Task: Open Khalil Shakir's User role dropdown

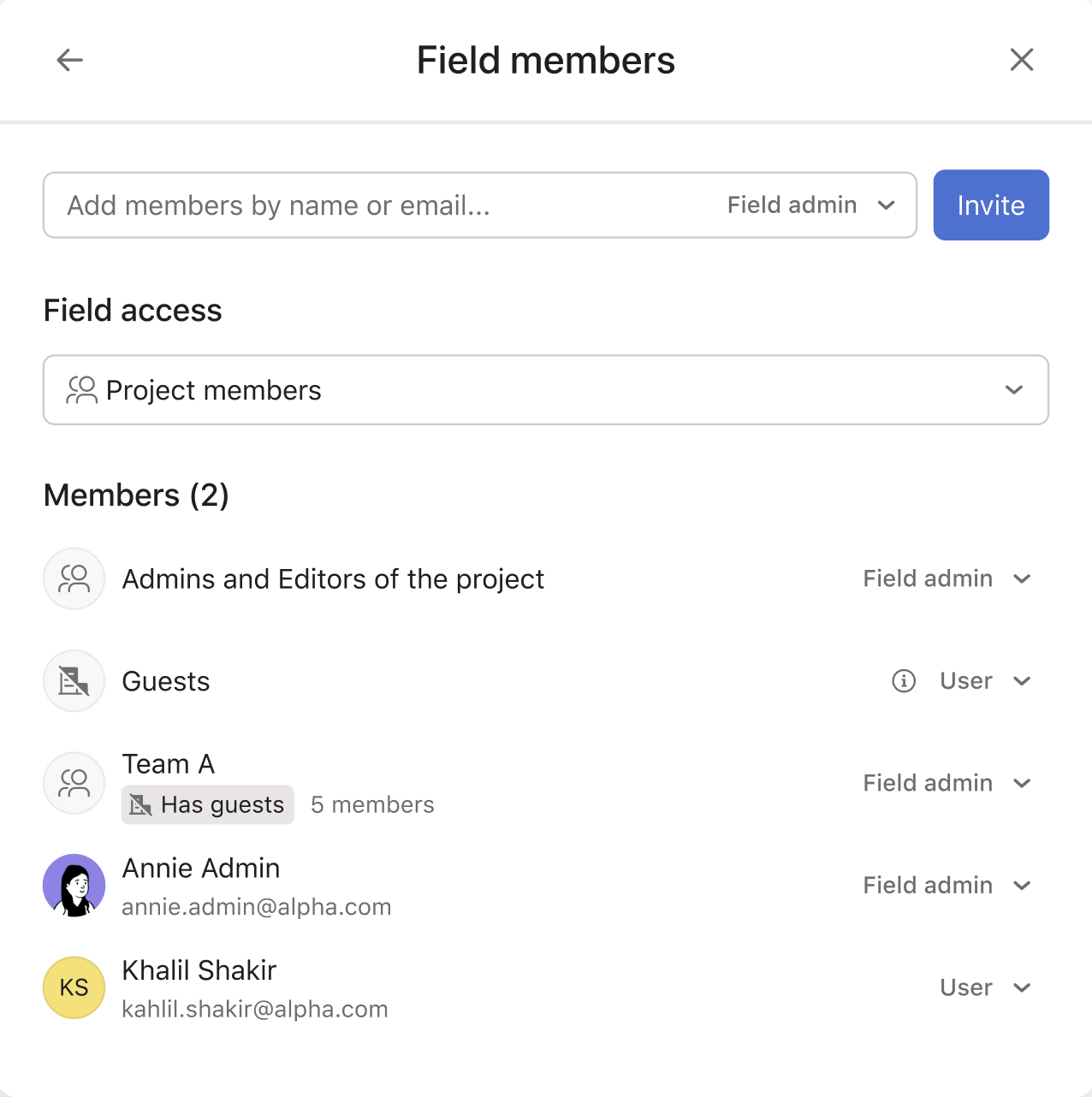Action: point(984,987)
